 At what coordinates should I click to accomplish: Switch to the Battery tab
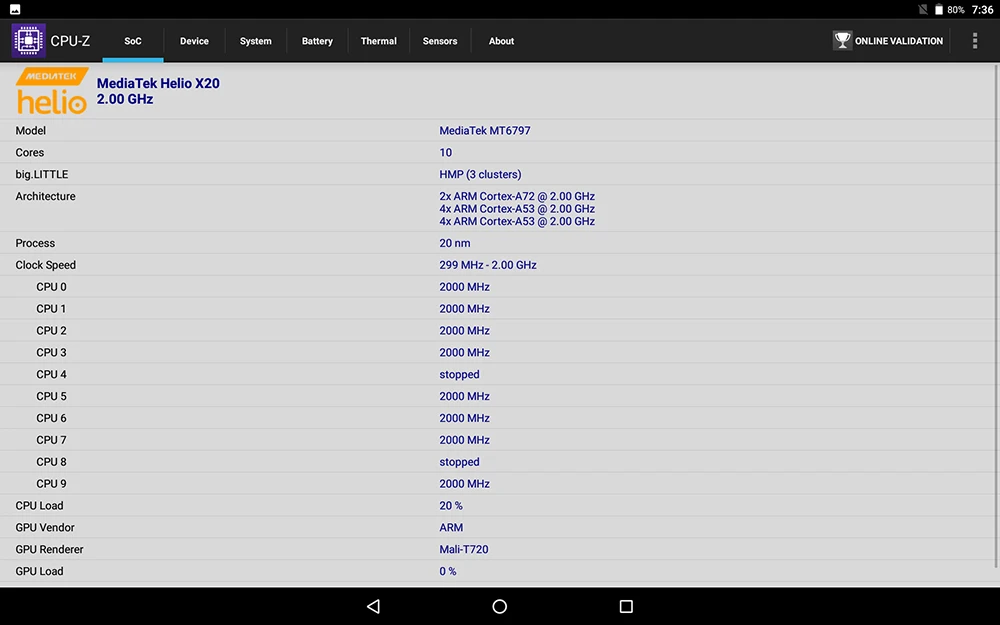tap(317, 41)
